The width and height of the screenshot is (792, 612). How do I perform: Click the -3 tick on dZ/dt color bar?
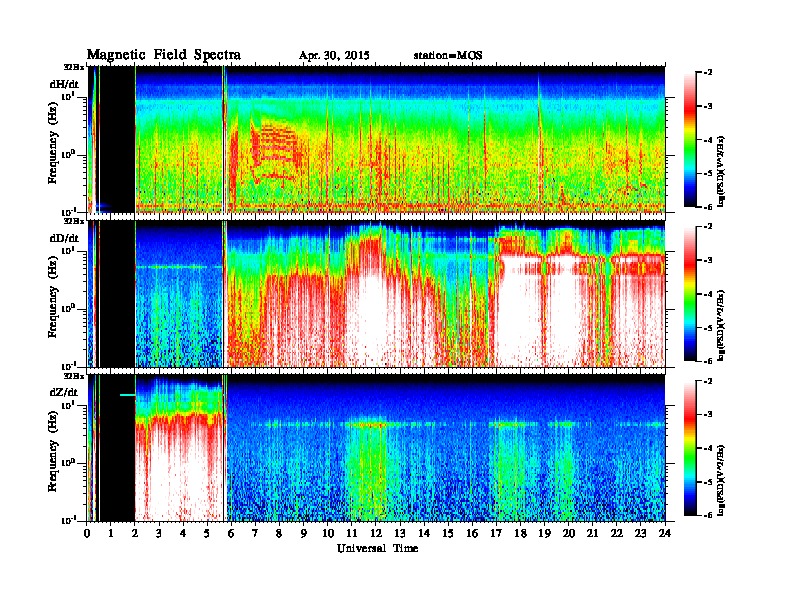tap(708, 415)
